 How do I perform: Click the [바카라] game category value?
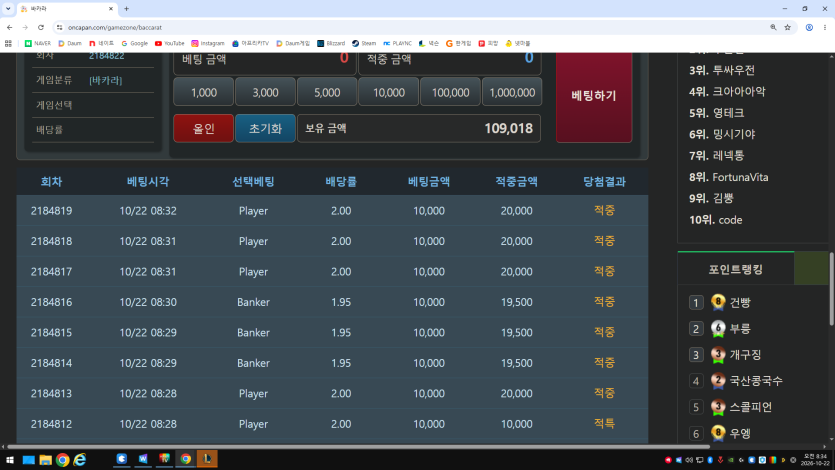pyautogui.click(x=105, y=80)
